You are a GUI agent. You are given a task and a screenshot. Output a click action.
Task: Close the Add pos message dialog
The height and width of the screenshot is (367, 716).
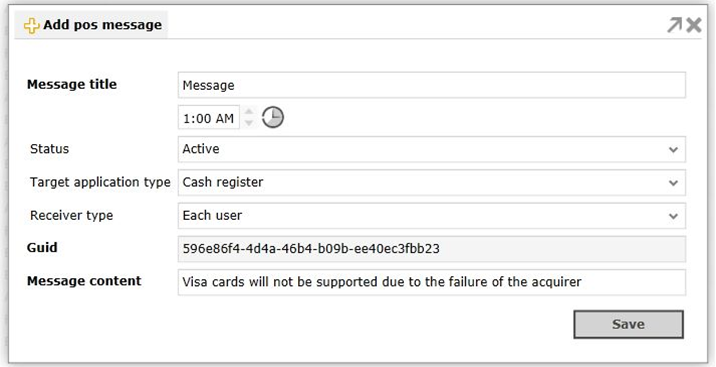point(694,25)
